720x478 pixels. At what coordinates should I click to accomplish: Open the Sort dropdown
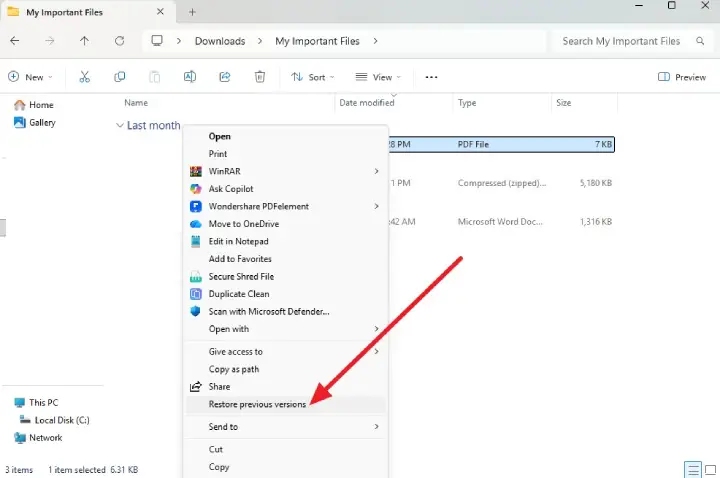[313, 77]
